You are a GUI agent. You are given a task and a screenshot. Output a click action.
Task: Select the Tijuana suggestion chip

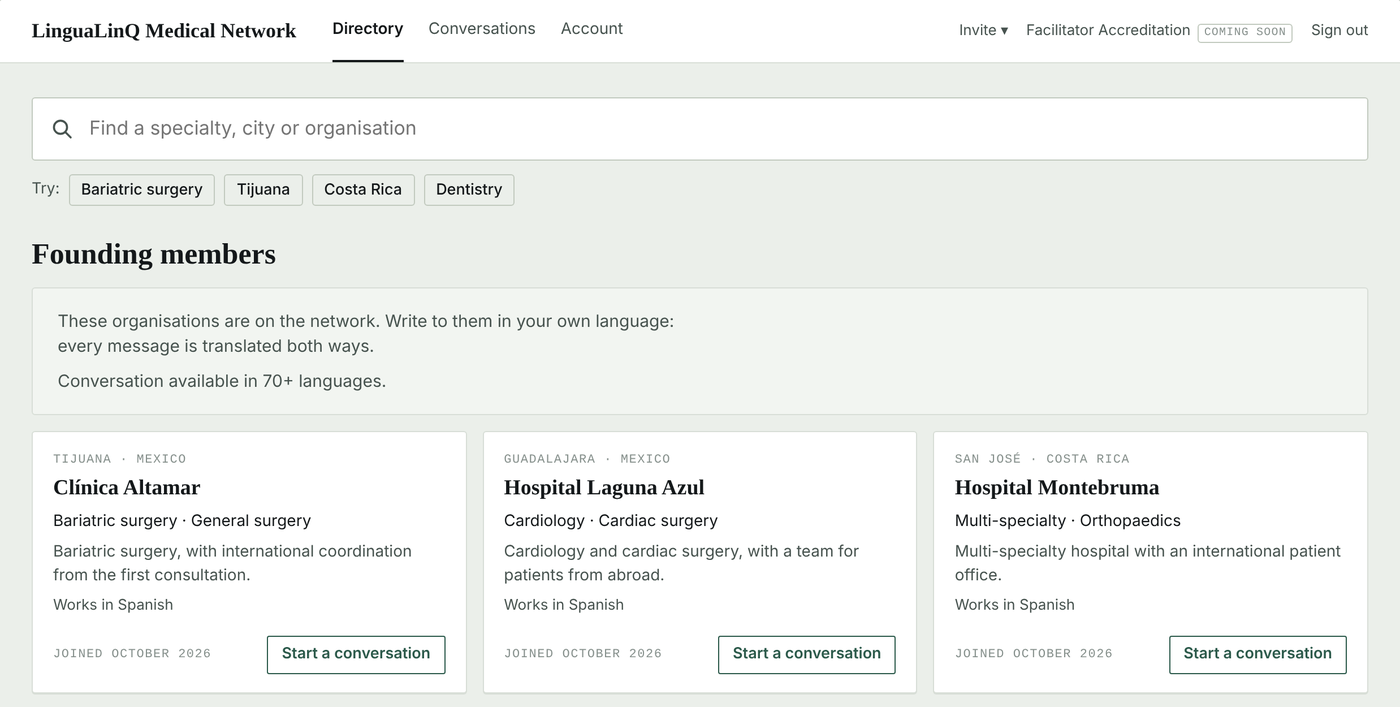tap(263, 190)
